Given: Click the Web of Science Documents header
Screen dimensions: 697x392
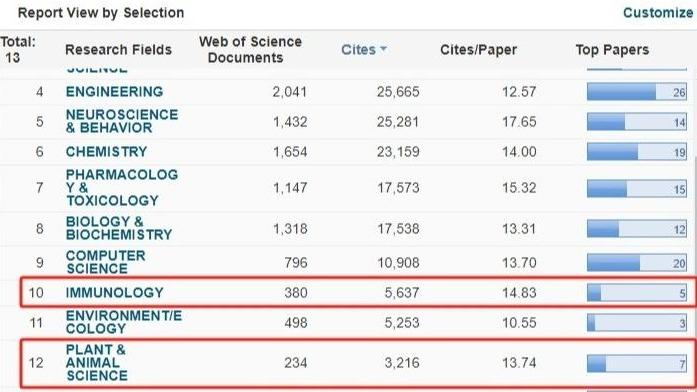Looking at the screenshot, I should 250,49.
